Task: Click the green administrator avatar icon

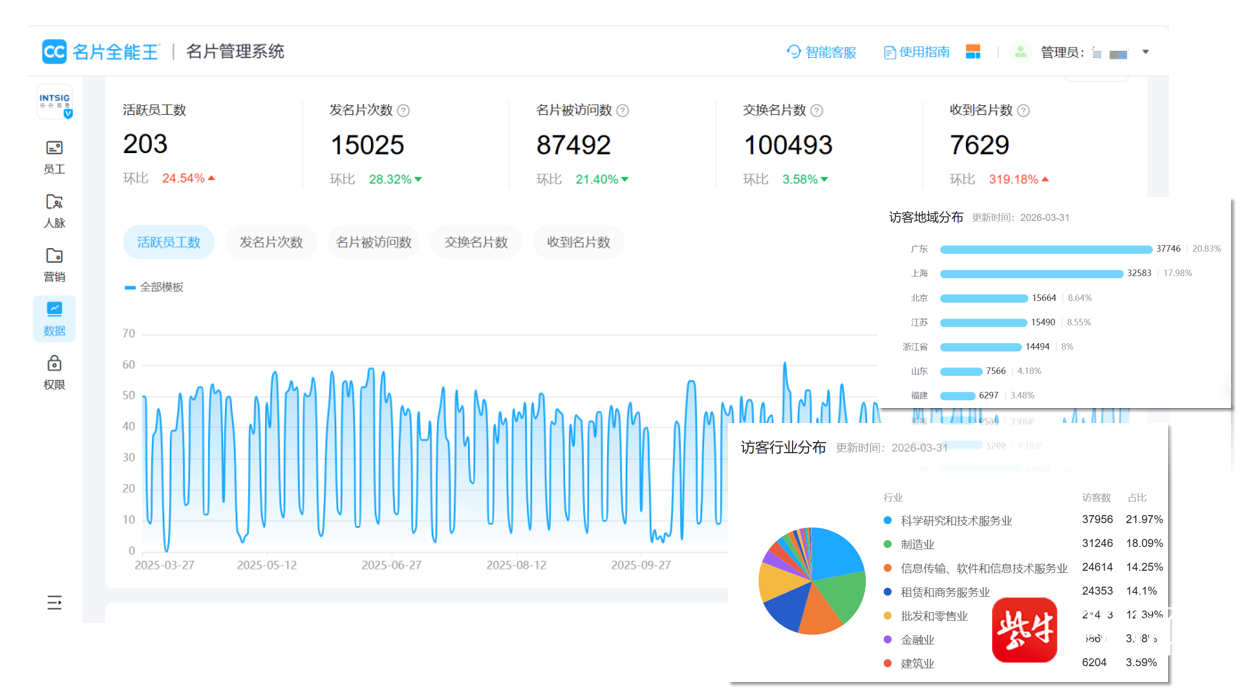Action: pos(1019,52)
